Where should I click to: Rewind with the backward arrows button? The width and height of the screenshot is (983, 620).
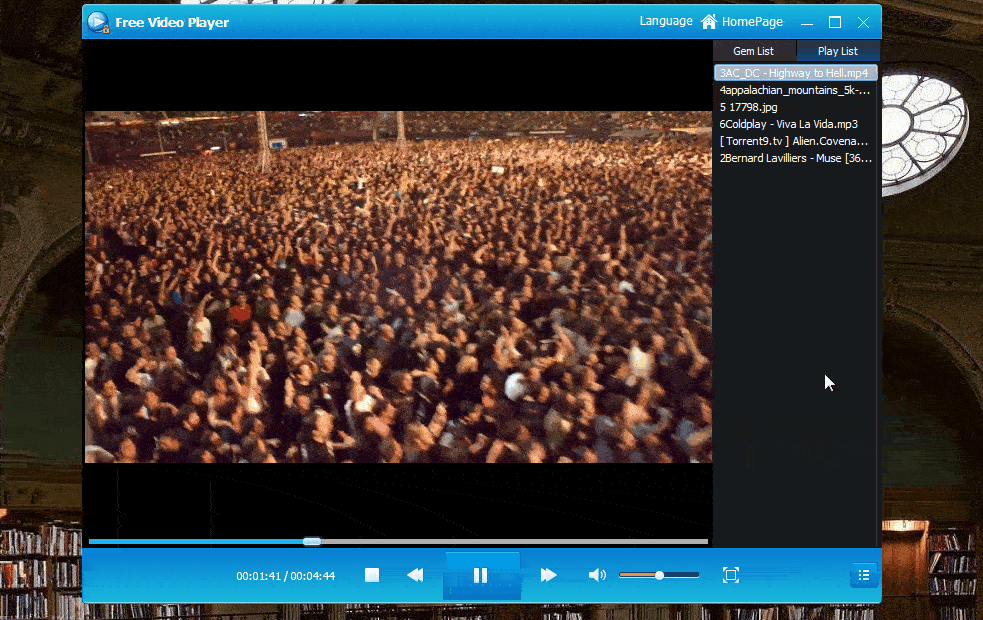415,575
